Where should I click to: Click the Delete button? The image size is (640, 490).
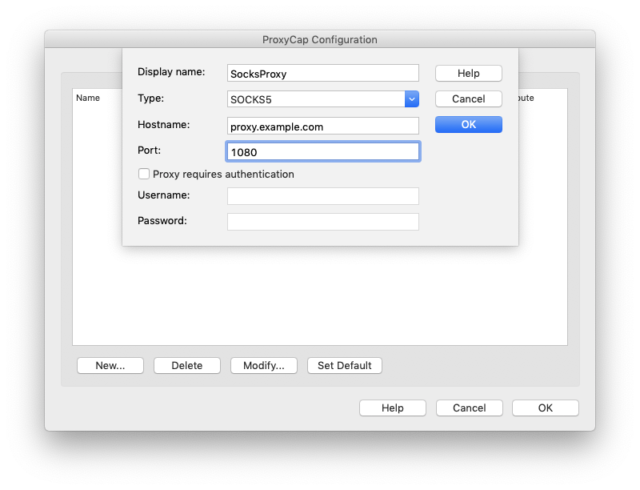tap(187, 365)
